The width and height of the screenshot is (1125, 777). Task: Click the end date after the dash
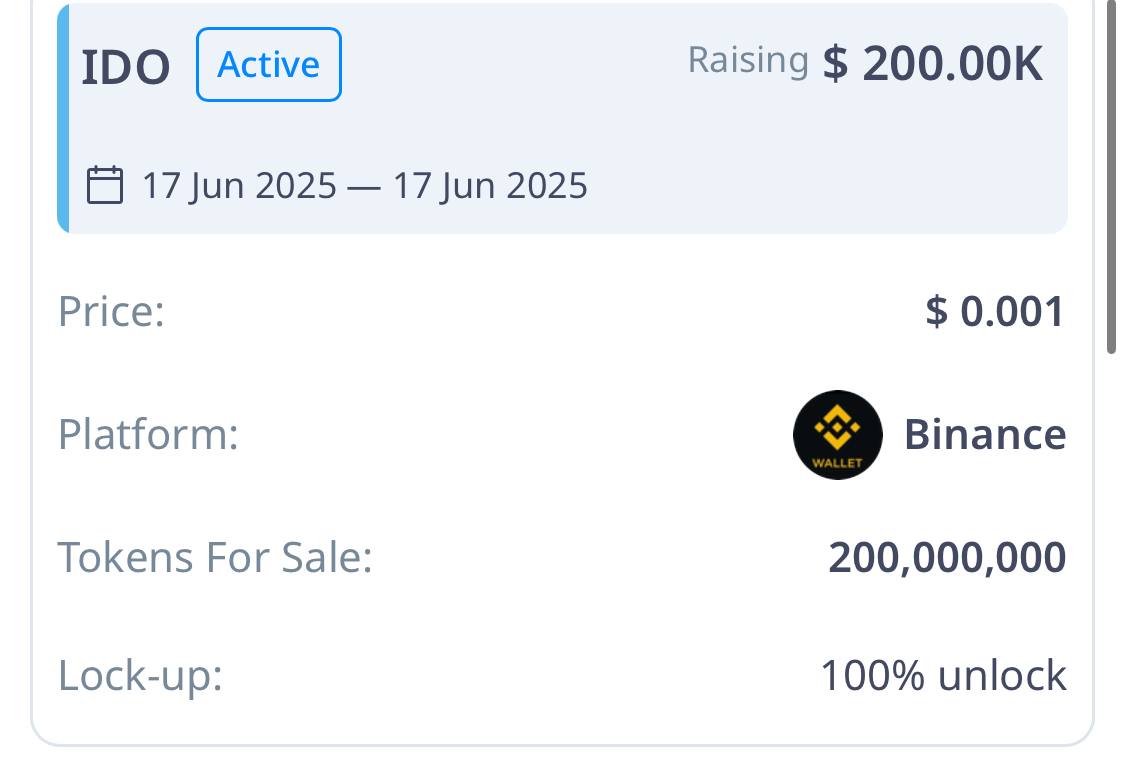click(490, 186)
